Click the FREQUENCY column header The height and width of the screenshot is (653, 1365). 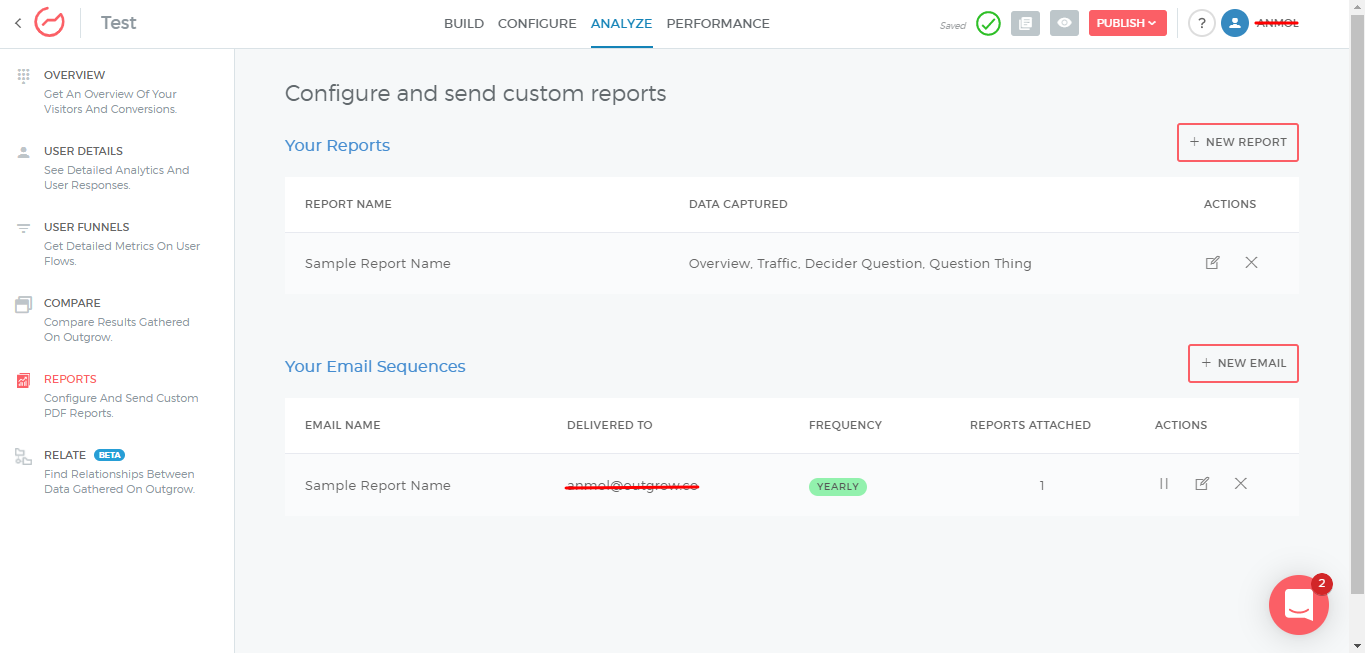[845, 425]
